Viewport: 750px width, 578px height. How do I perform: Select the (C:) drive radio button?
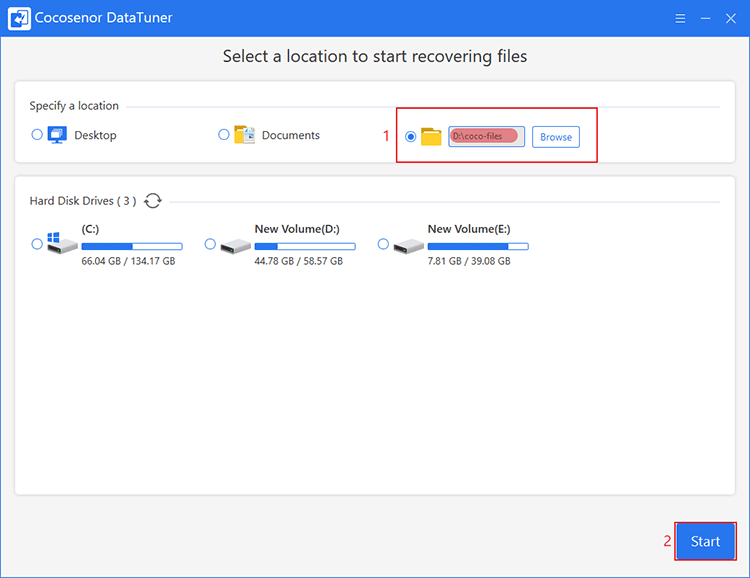(x=37, y=244)
